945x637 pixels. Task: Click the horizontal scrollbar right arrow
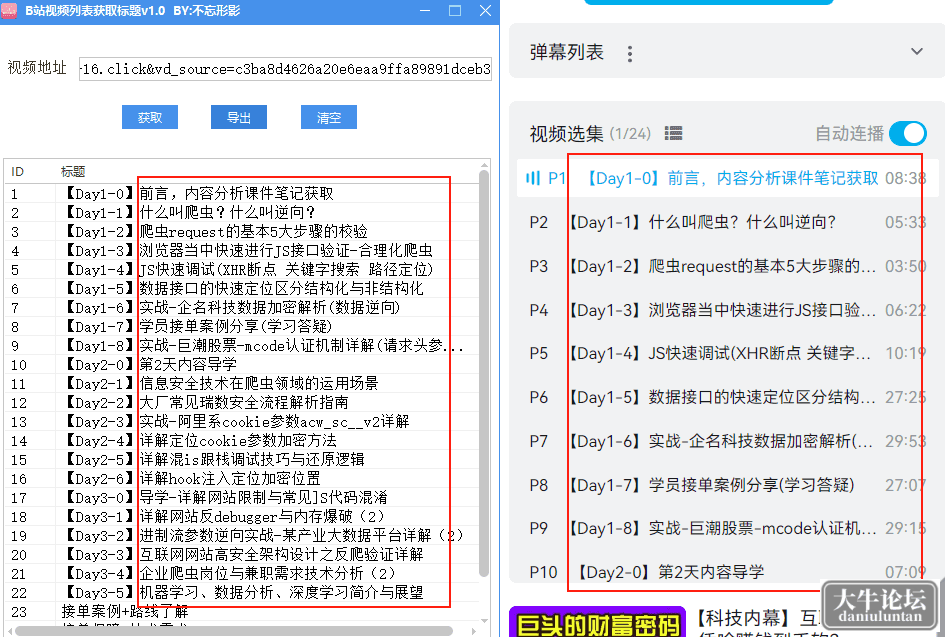(x=474, y=631)
